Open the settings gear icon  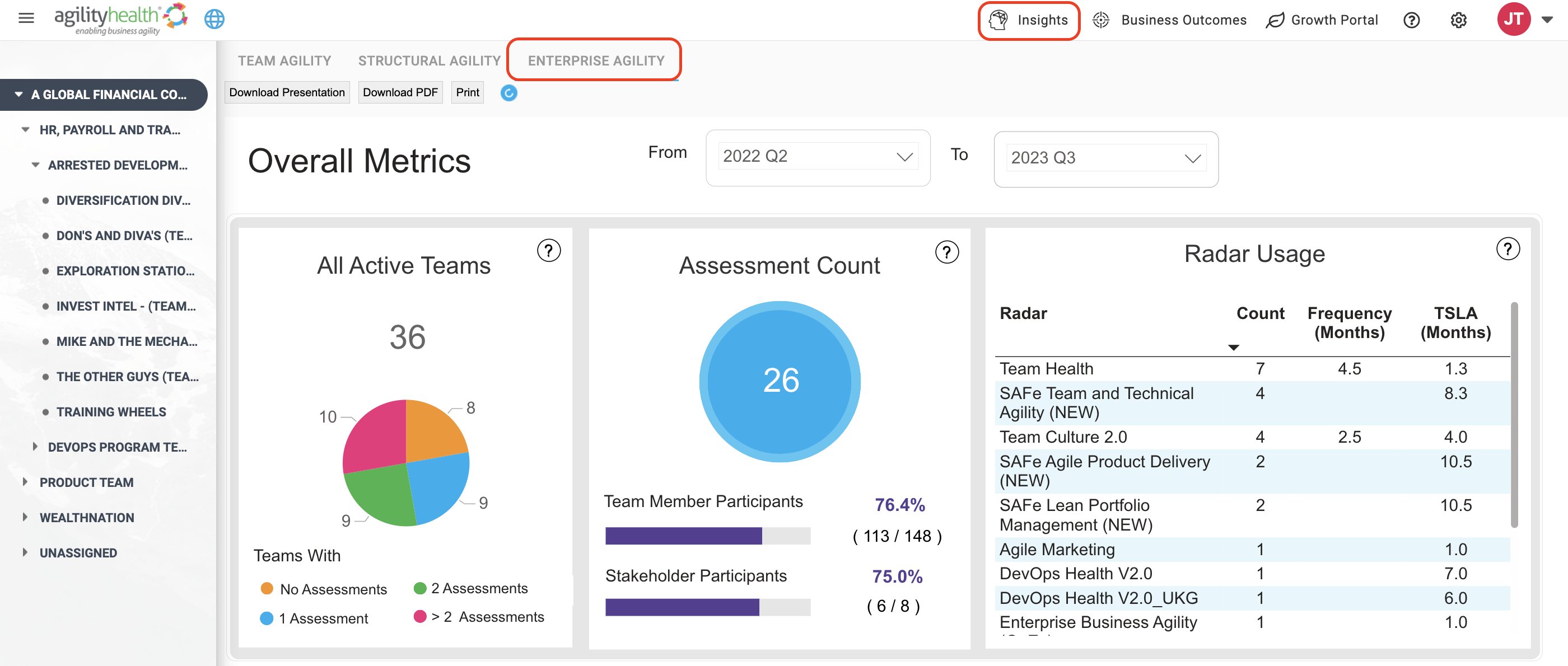click(x=1458, y=20)
